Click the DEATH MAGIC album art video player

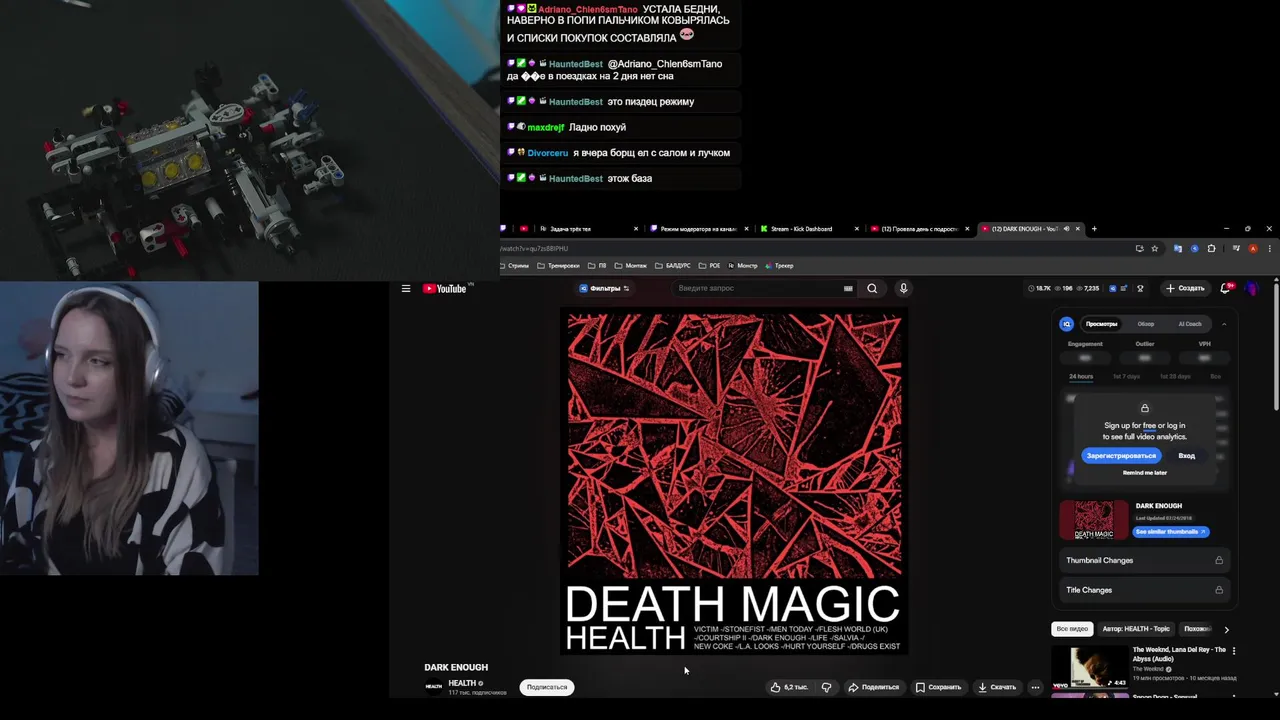pyautogui.click(x=734, y=483)
